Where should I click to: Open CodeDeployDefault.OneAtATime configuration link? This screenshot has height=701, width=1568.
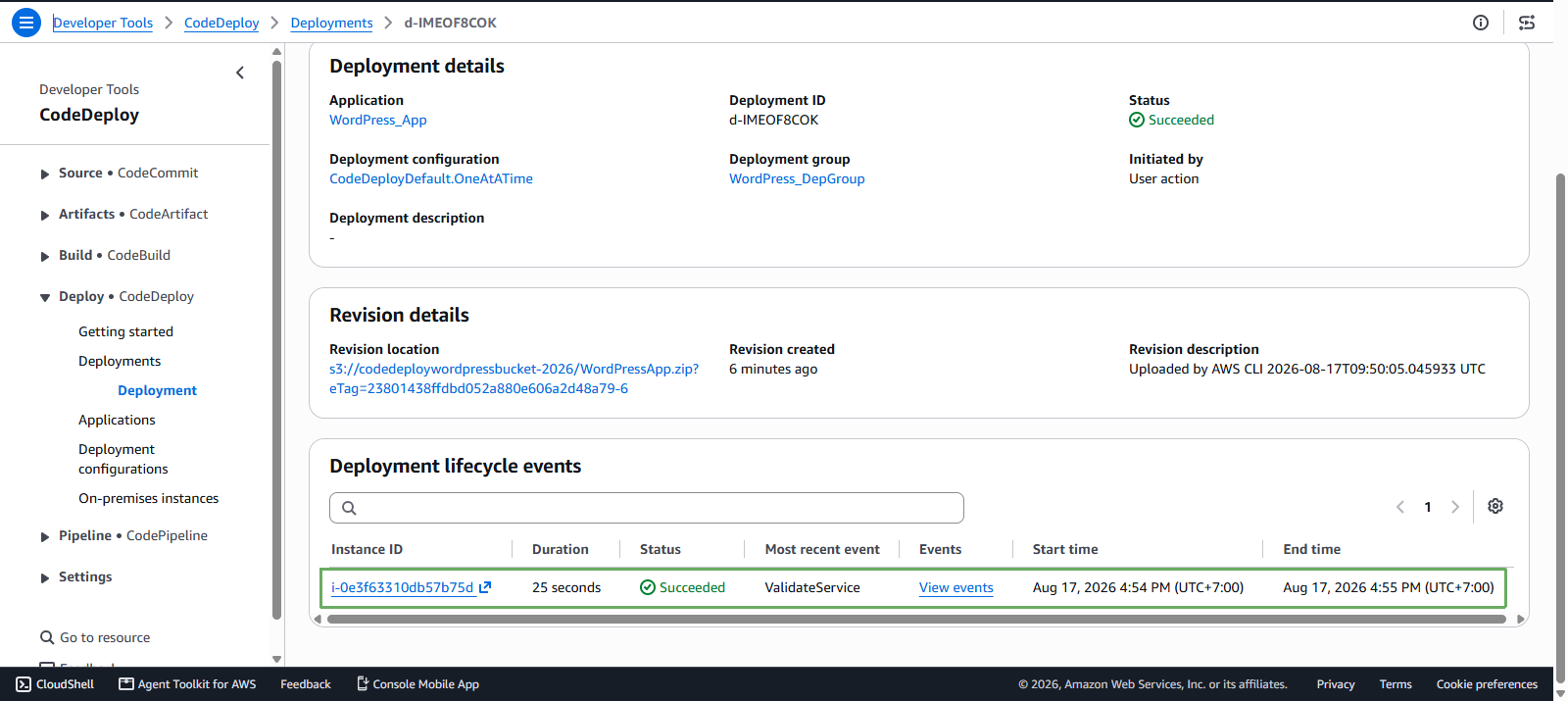[x=431, y=178]
